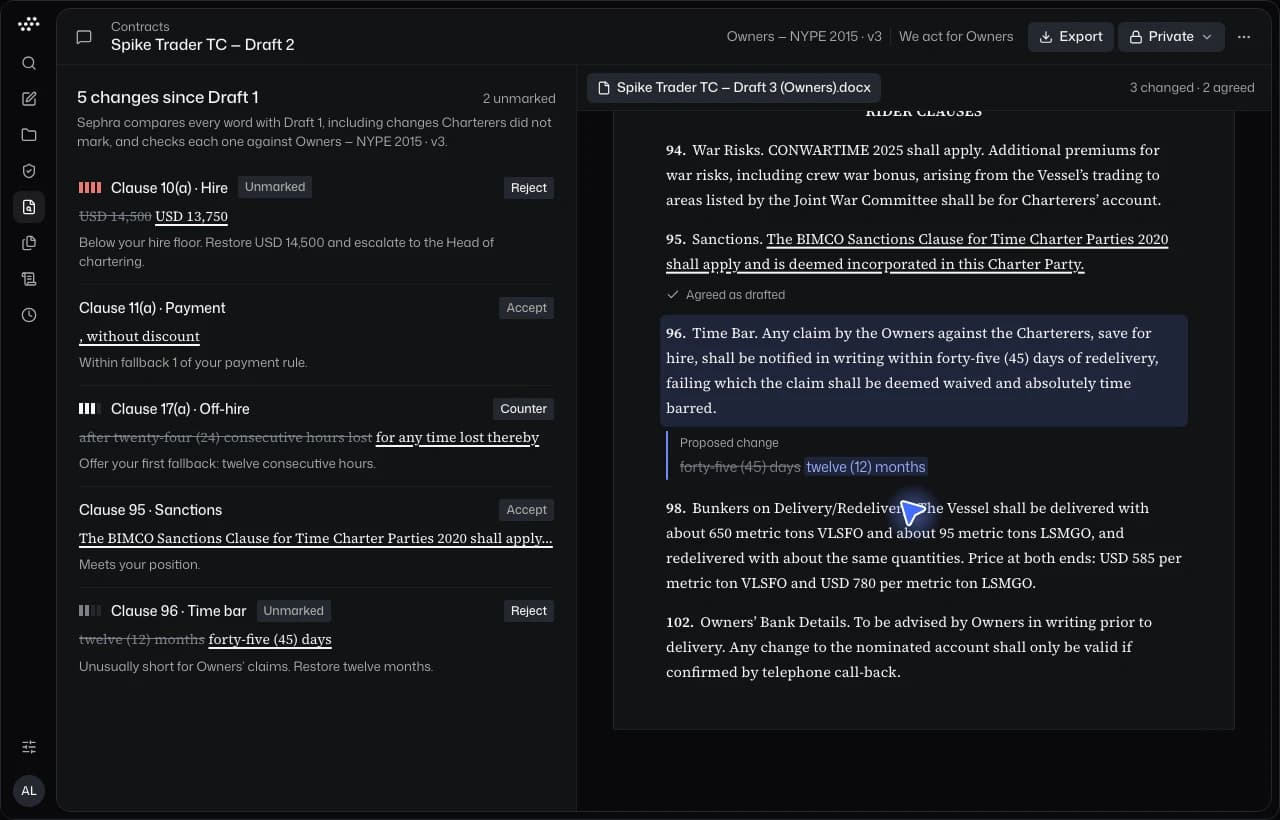The image size is (1280, 820).
Task: Open the chat bubble icon beside Contracts
Action: click(84, 37)
